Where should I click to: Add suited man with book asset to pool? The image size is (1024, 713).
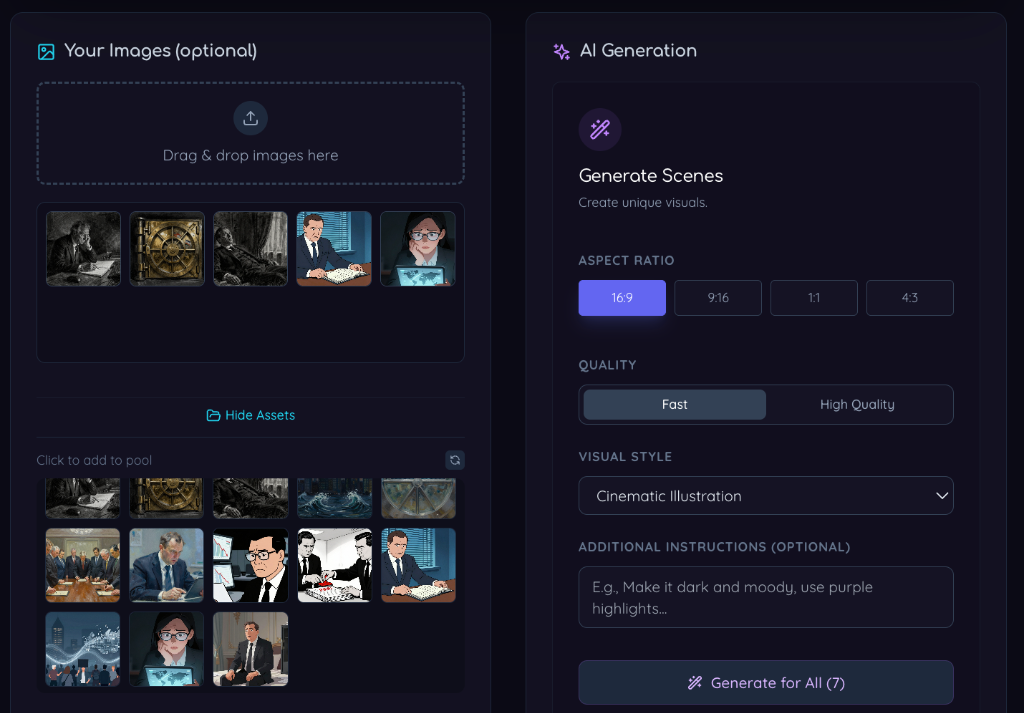pyautogui.click(x=418, y=565)
